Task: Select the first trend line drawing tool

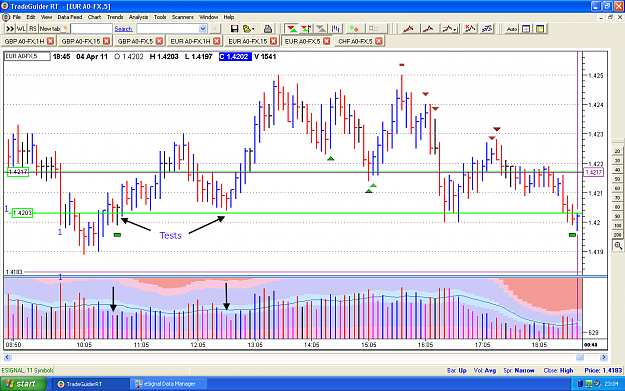Action: tap(408, 29)
